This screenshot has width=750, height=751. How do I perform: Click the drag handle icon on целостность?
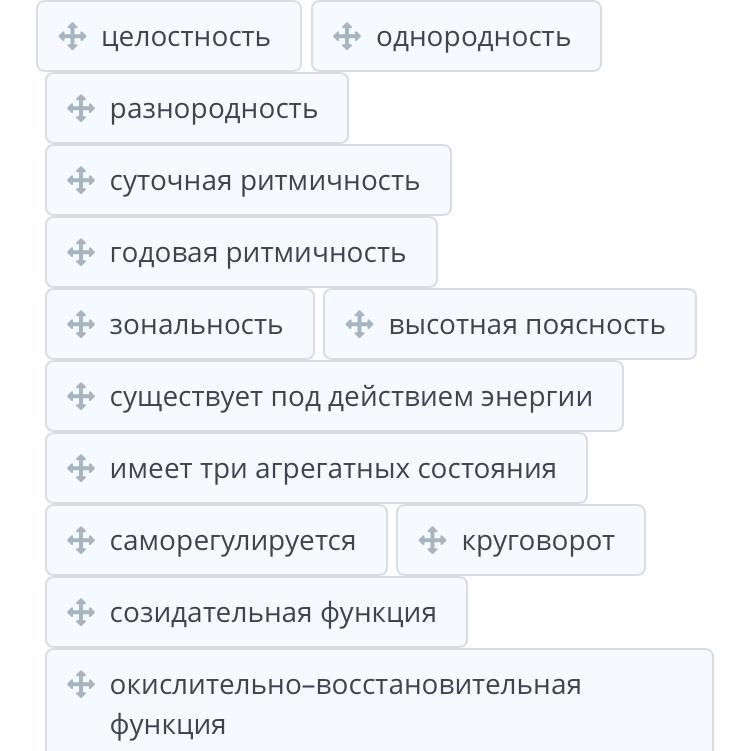coord(72,37)
